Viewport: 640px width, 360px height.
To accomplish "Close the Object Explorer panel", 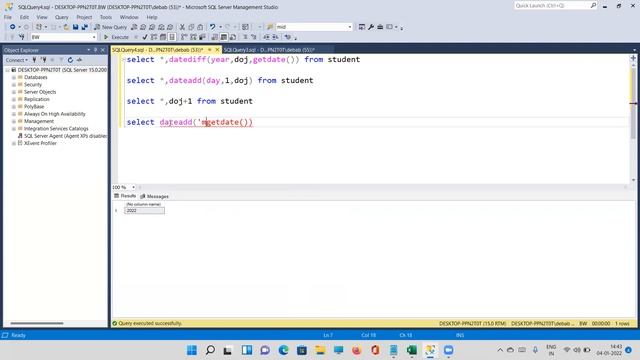I will click(x=103, y=50).
